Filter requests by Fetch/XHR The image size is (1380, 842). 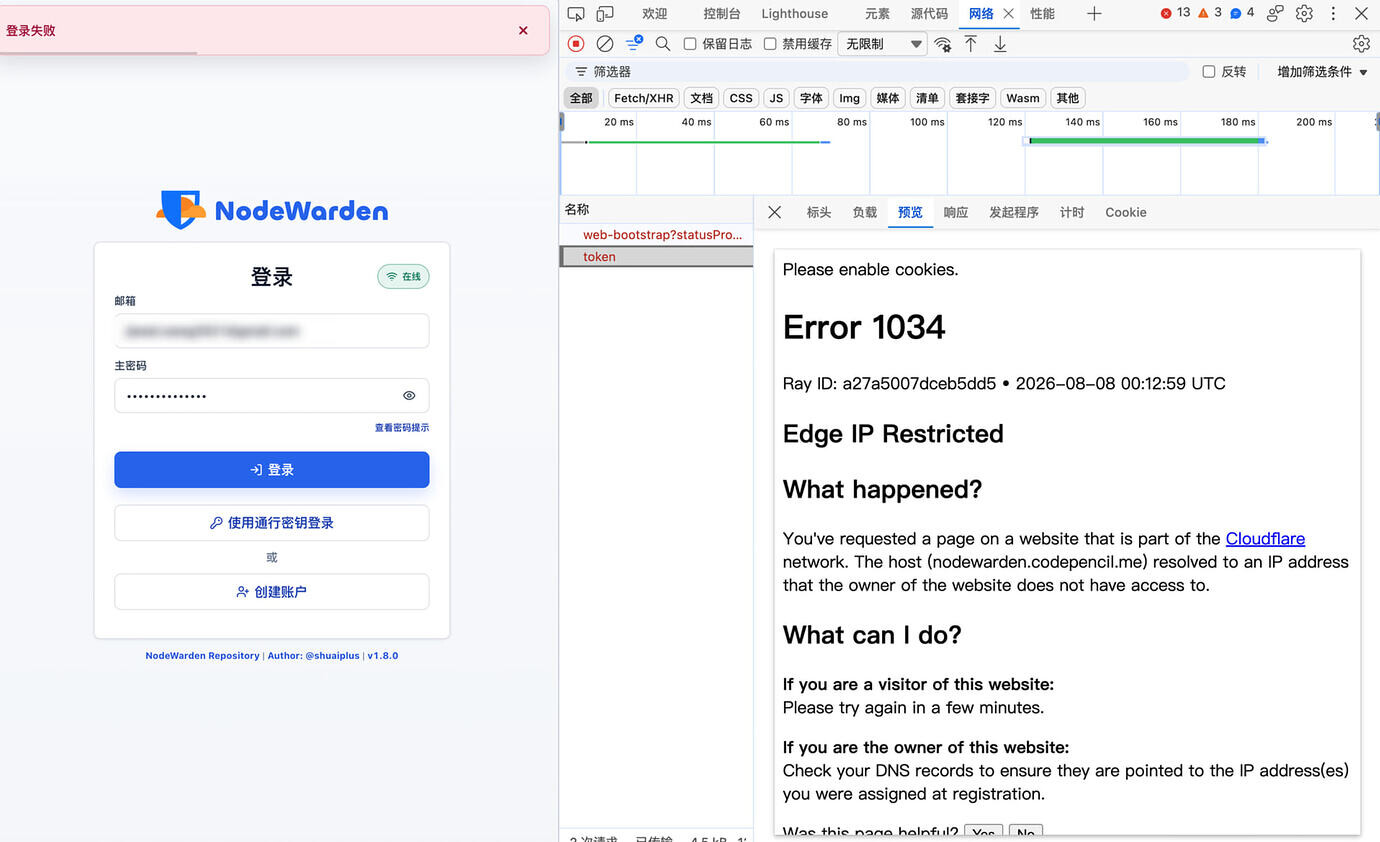click(644, 98)
